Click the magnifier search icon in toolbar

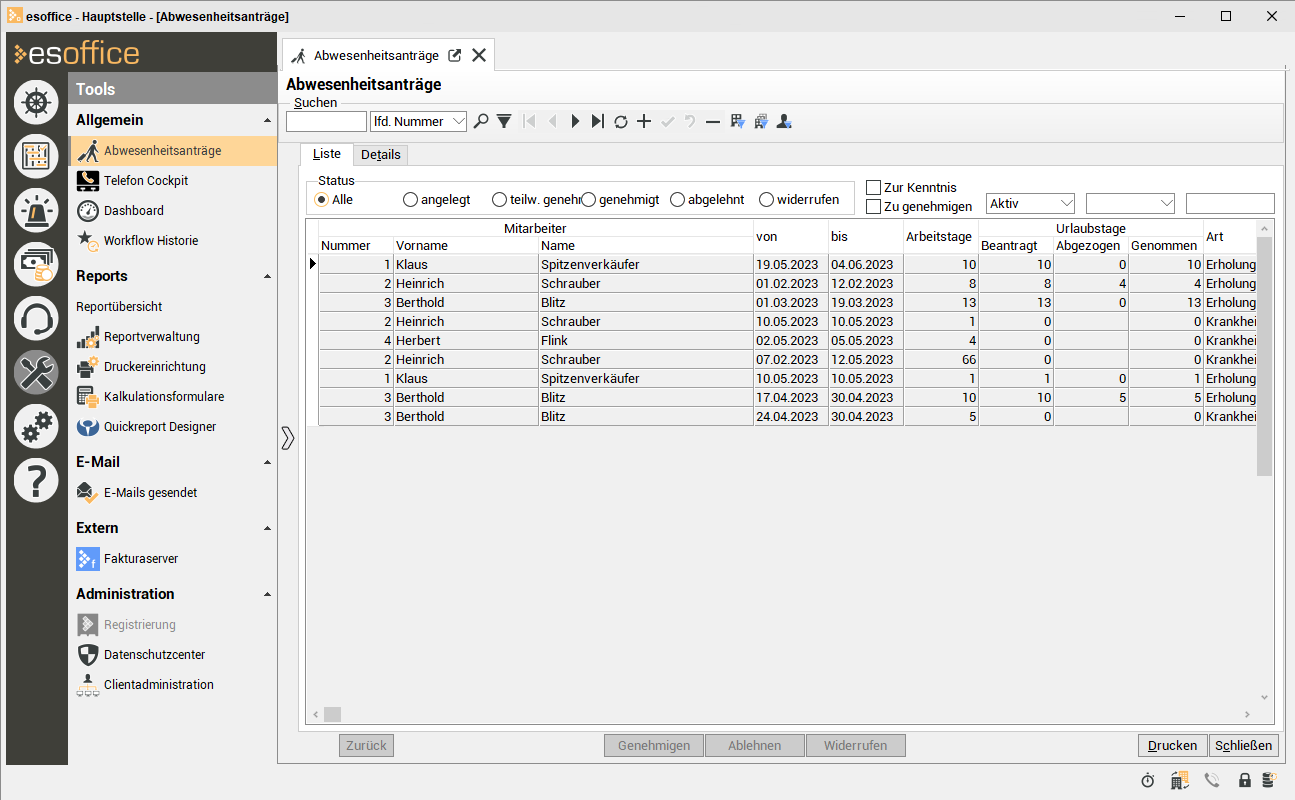pos(481,121)
